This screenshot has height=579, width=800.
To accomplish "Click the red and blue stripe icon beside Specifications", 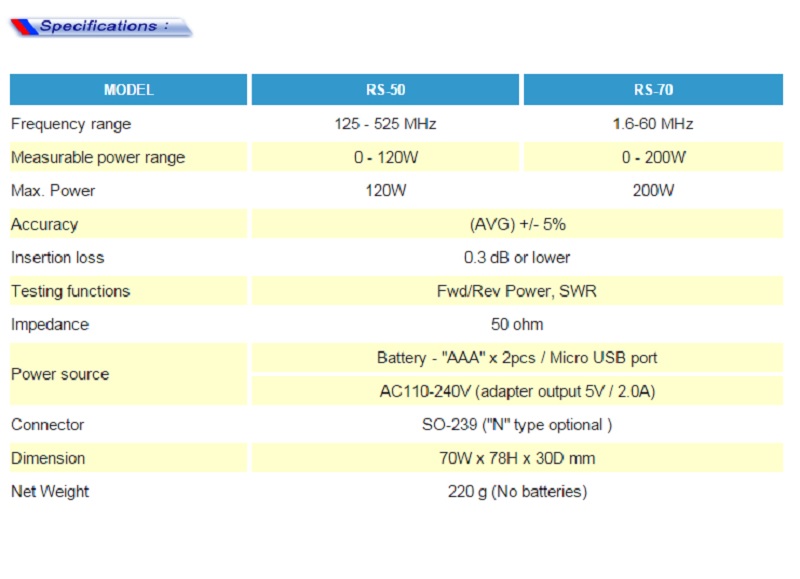I will (x=22, y=27).
